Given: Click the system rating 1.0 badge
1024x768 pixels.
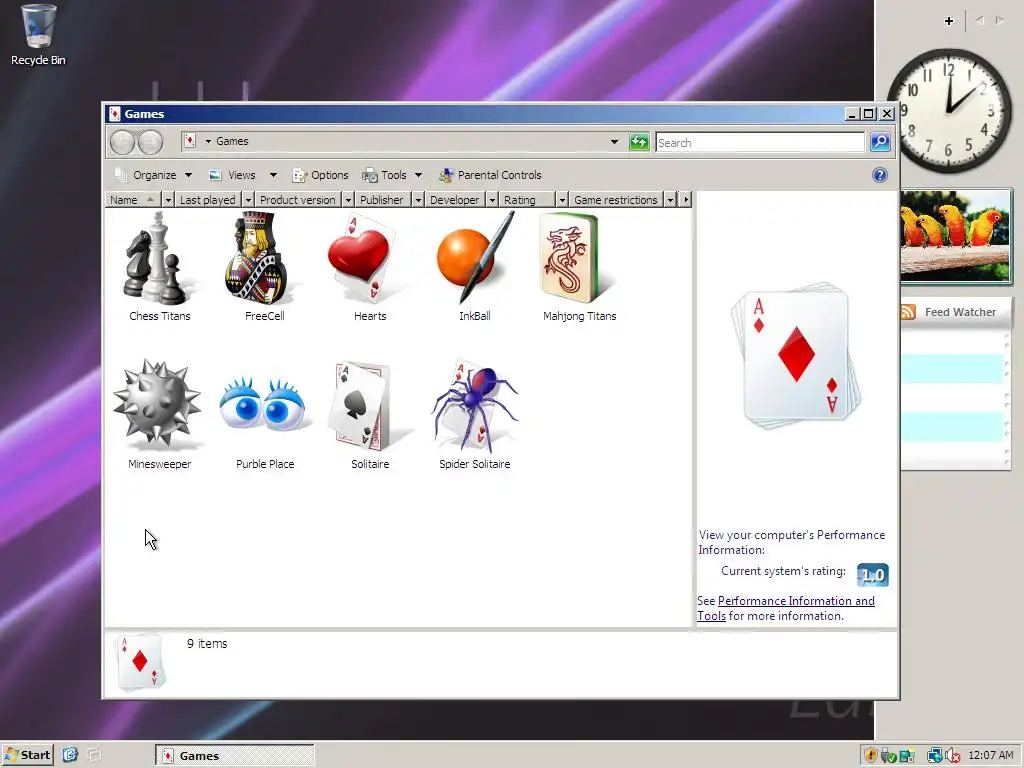Looking at the screenshot, I should (872, 575).
